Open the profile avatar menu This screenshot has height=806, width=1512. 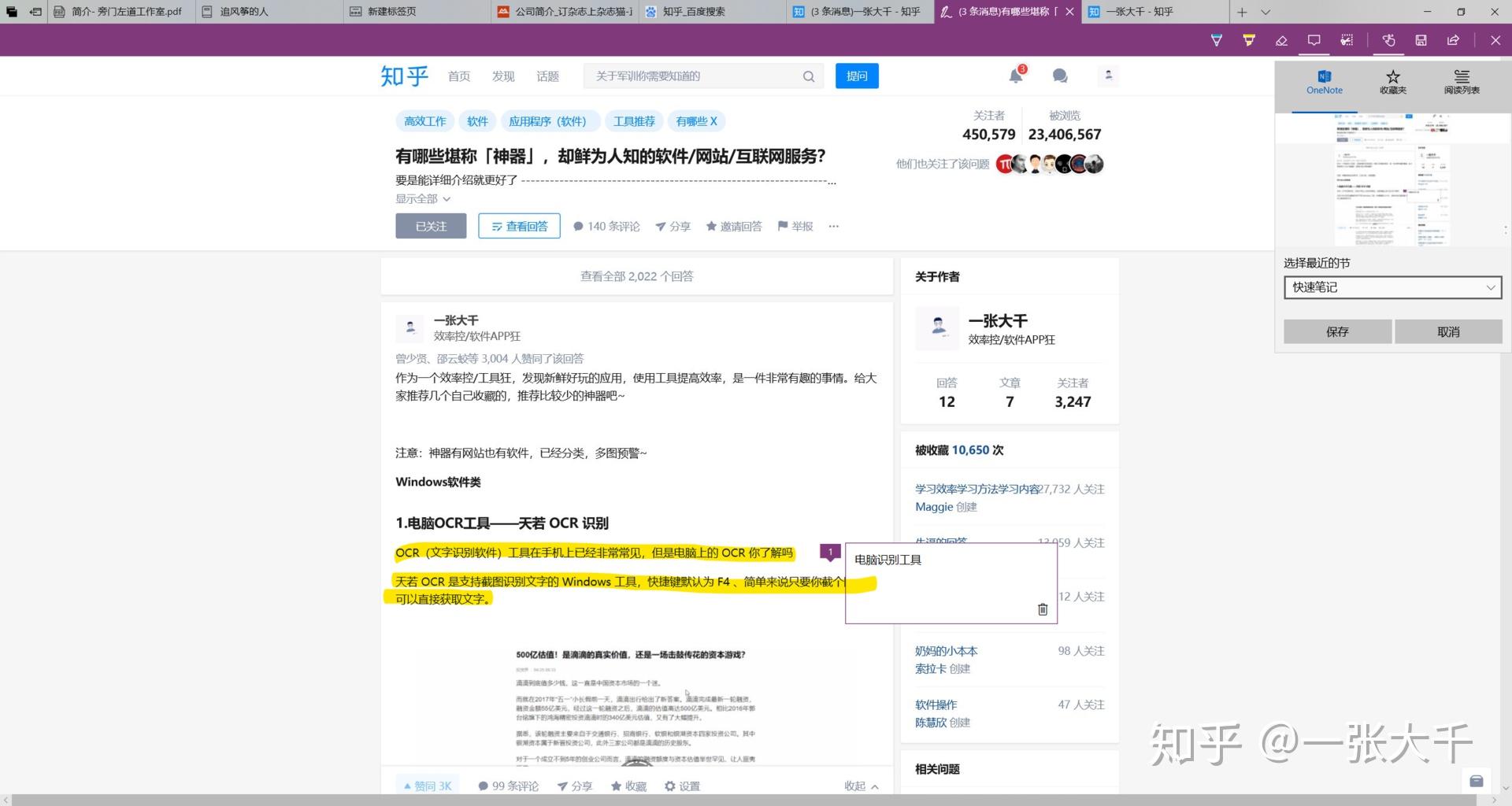coord(1108,76)
